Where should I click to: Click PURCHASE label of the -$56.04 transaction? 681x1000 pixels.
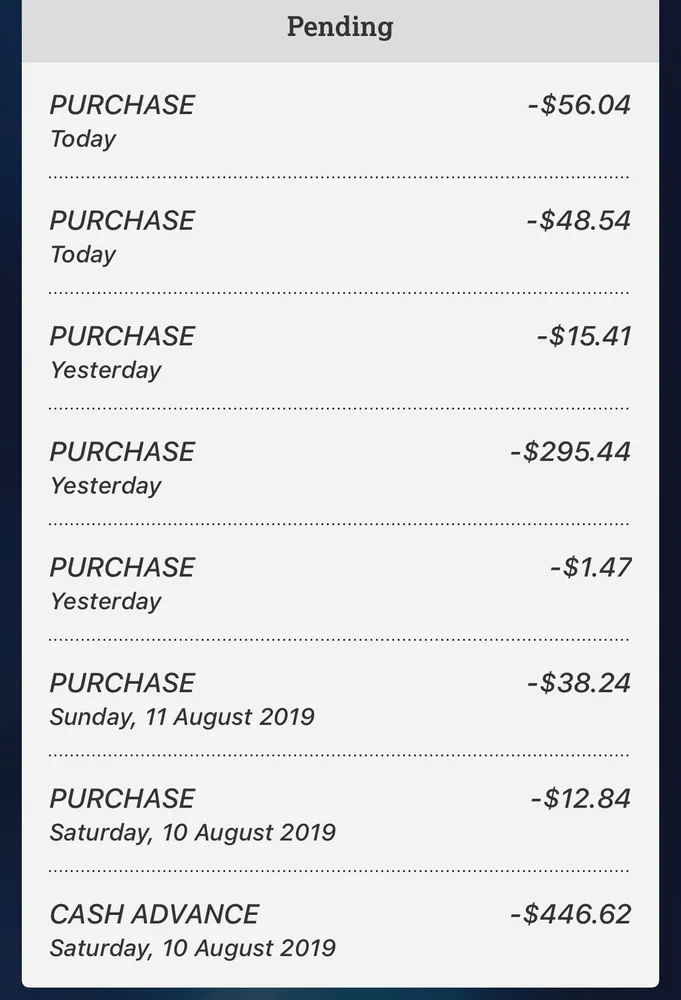pyautogui.click(x=122, y=105)
